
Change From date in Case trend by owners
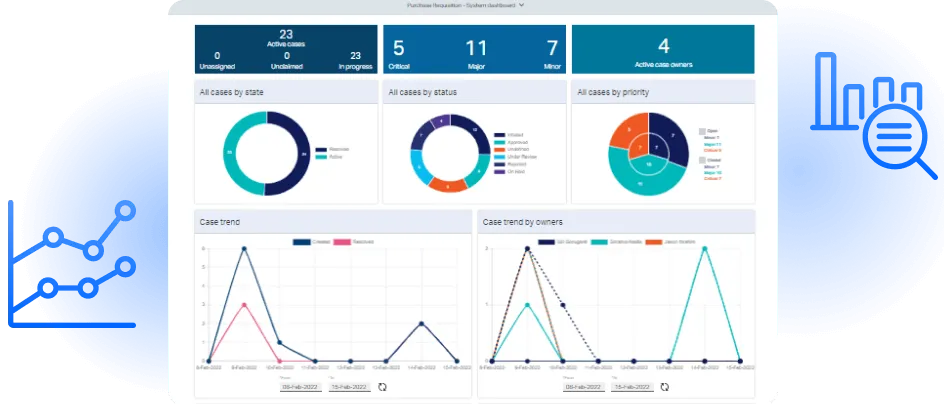tap(583, 387)
